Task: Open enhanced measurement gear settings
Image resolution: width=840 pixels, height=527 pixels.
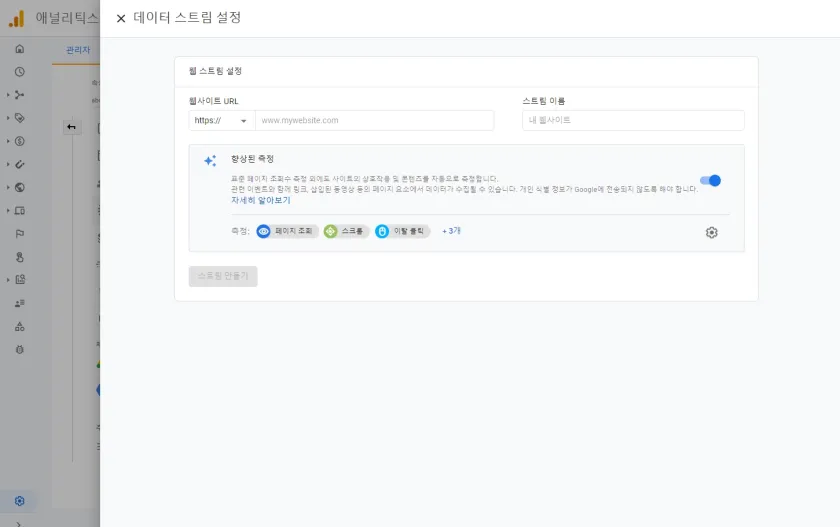Action: pos(711,232)
